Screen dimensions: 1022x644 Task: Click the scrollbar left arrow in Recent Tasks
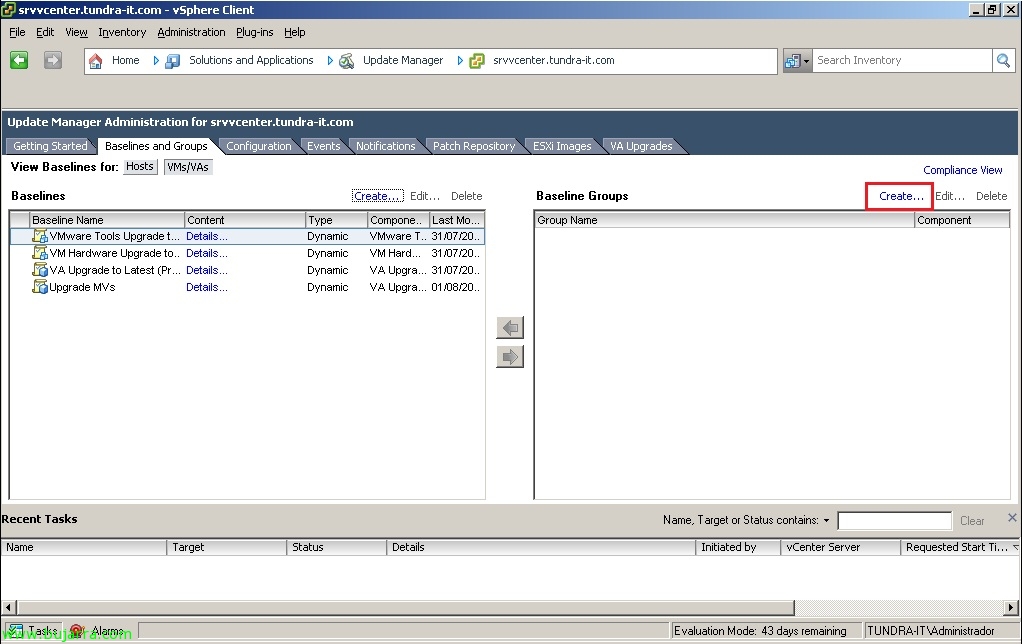(x=8, y=607)
